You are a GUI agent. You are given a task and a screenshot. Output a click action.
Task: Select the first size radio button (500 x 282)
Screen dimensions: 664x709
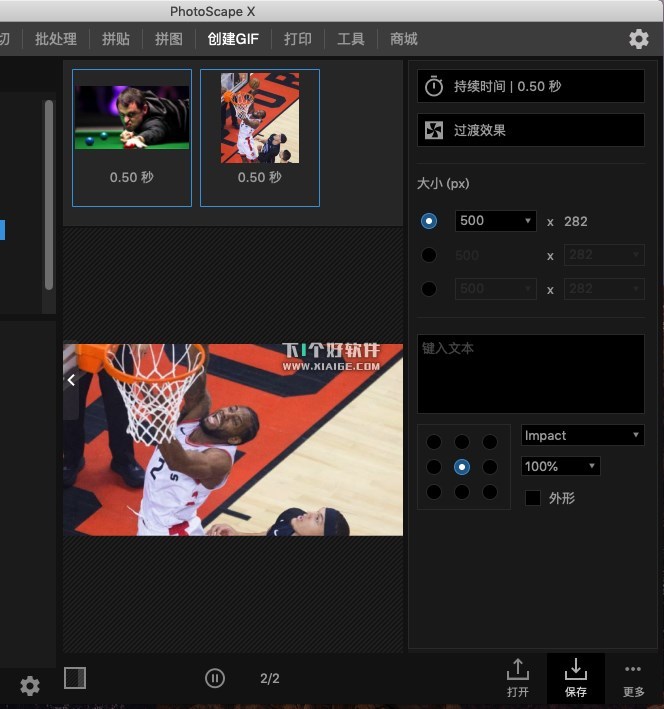[x=429, y=221]
